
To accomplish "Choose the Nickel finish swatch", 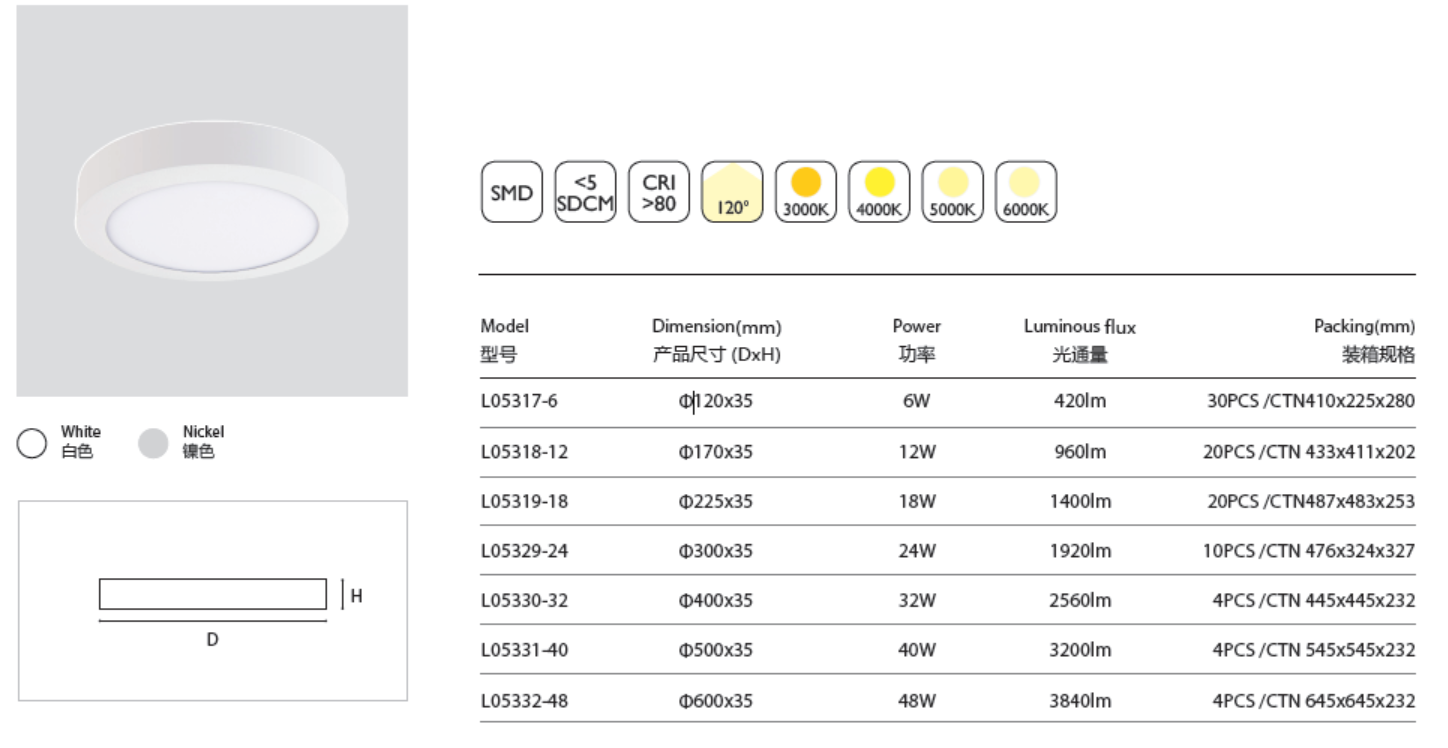I will [x=153, y=443].
